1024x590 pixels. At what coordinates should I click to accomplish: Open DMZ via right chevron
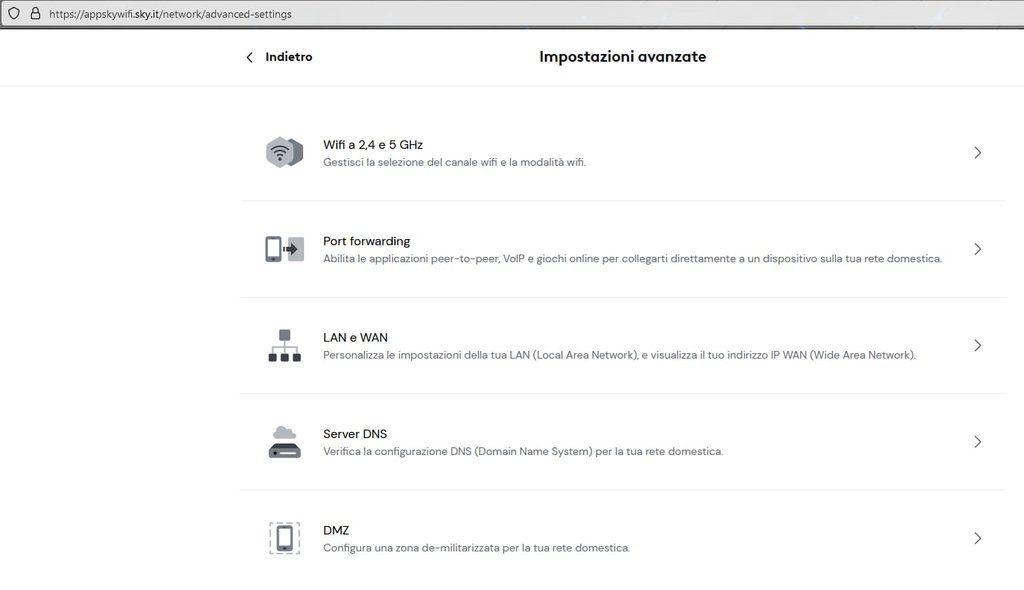(x=977, y=538)
